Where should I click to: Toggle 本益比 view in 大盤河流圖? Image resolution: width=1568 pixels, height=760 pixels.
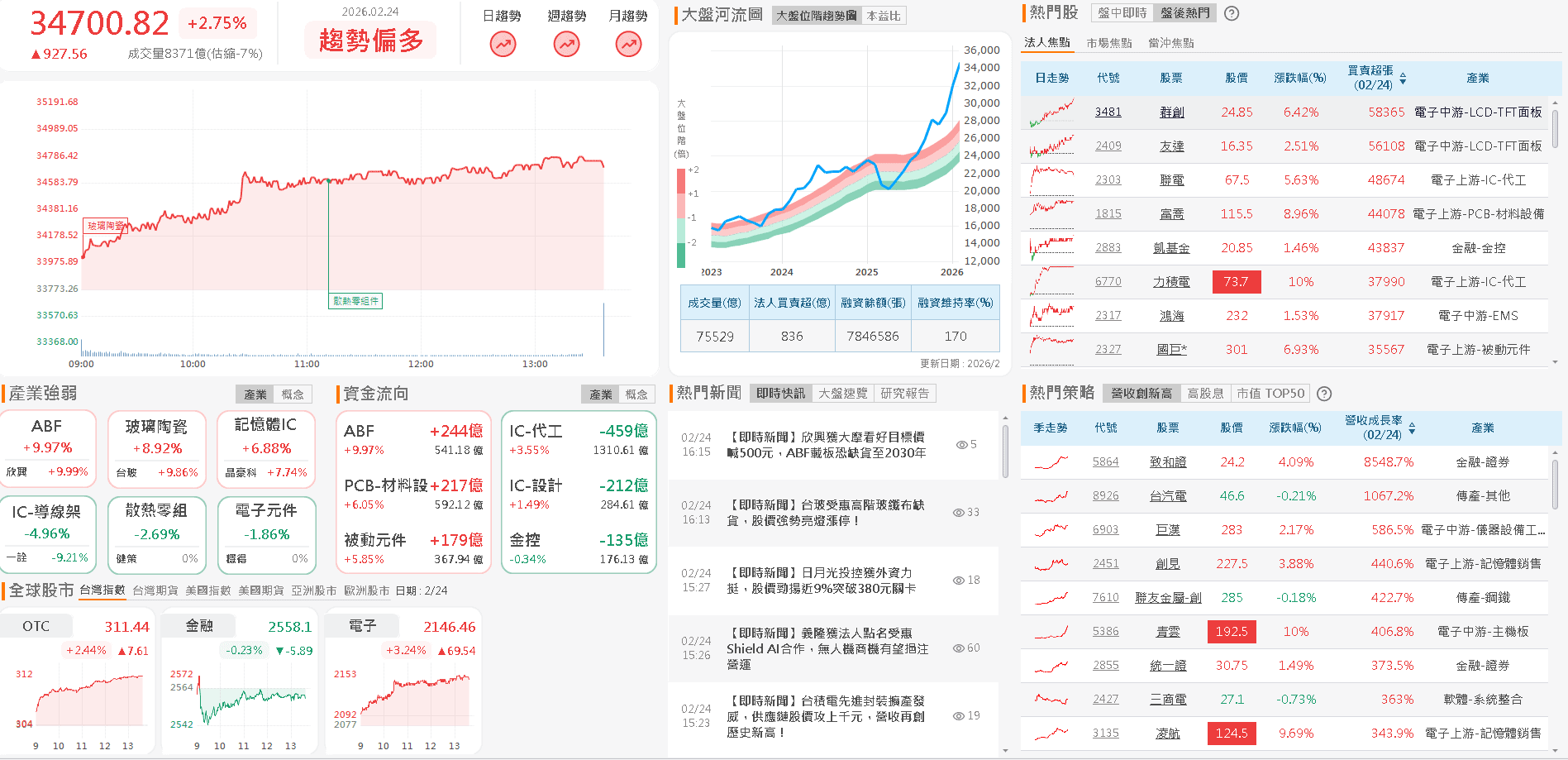[883, 14]
